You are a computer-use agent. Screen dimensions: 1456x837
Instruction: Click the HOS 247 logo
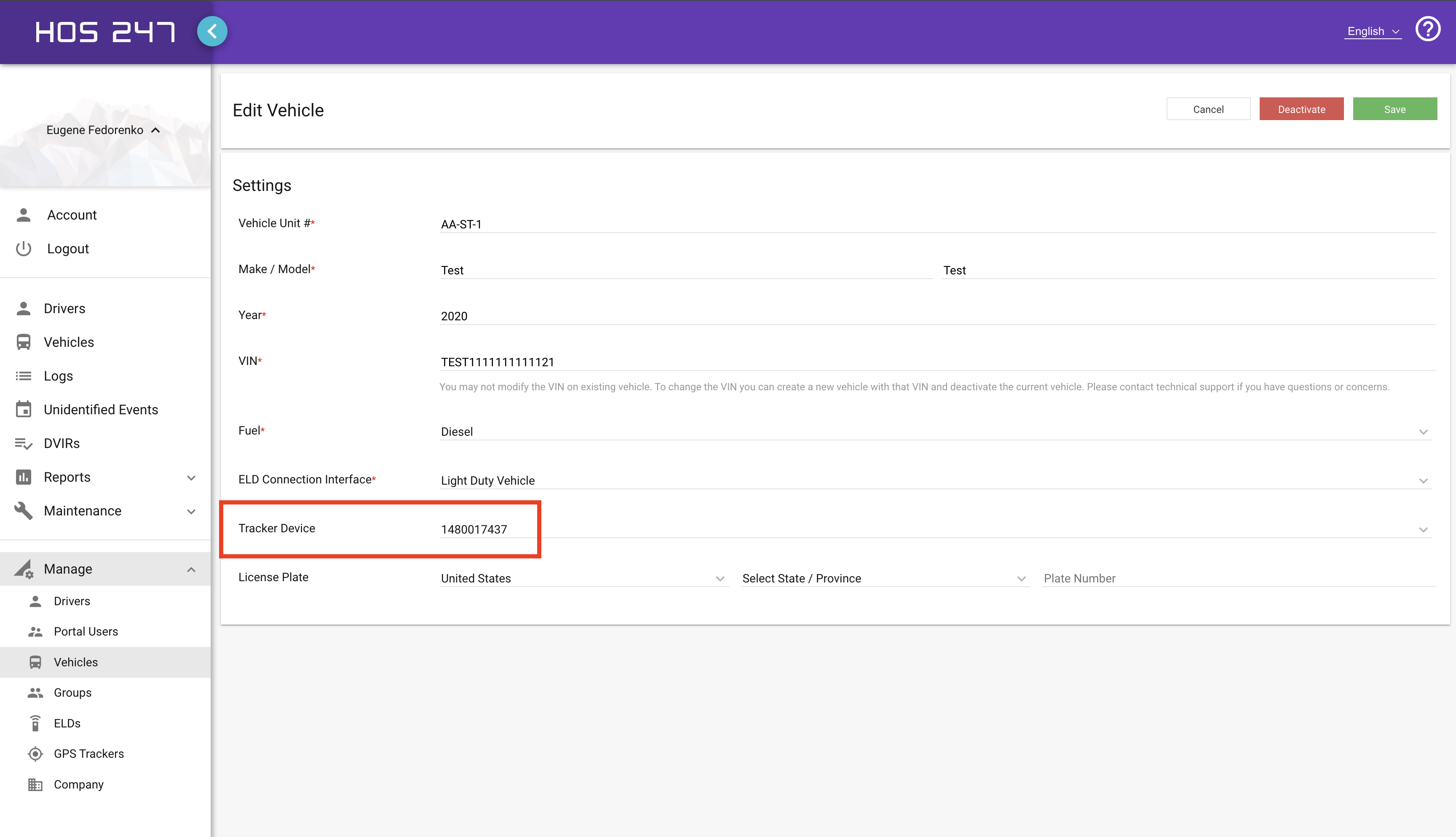pyautogui.click(x=105, y=32)
